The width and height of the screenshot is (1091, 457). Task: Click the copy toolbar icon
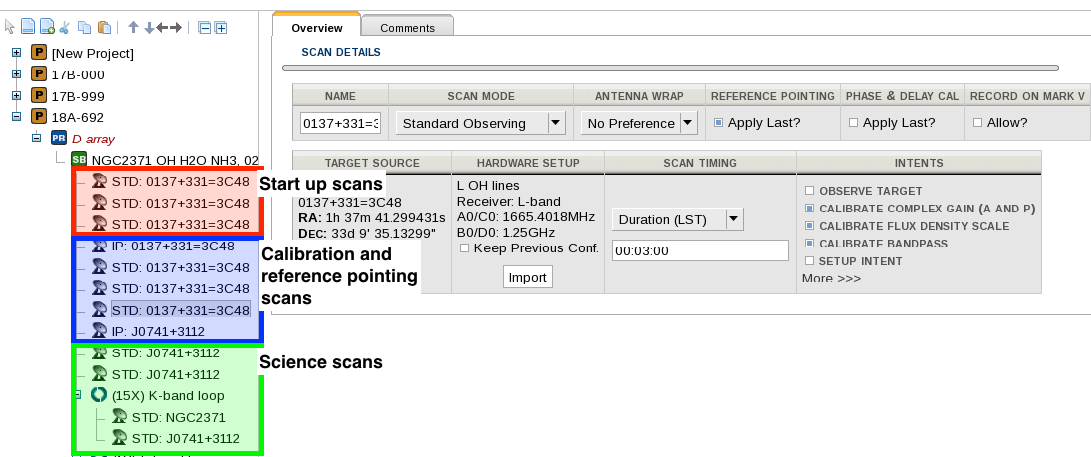pos(84,27)
